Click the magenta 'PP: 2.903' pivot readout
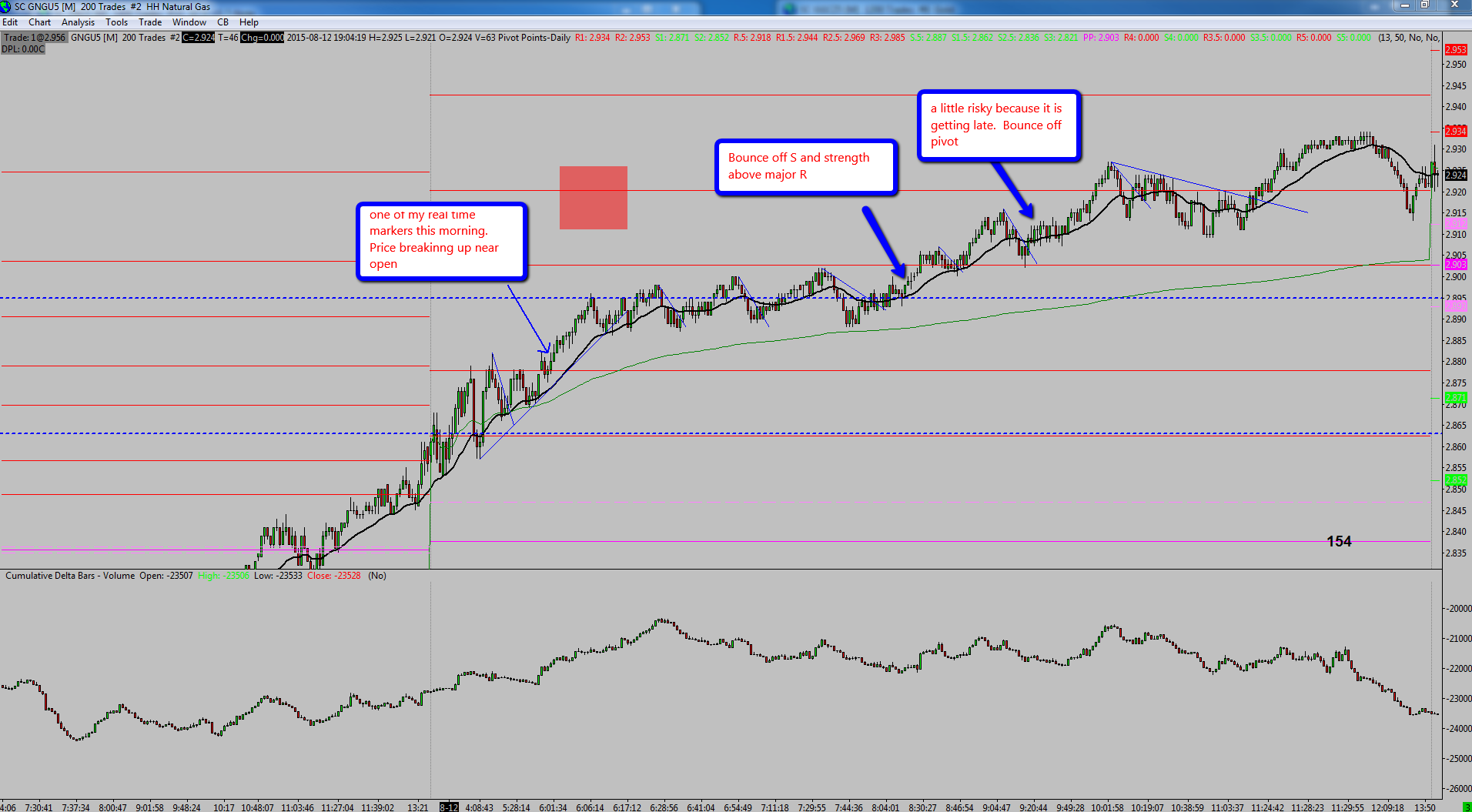Screen dimensions: 1472x812 (x=1101, y=38)
